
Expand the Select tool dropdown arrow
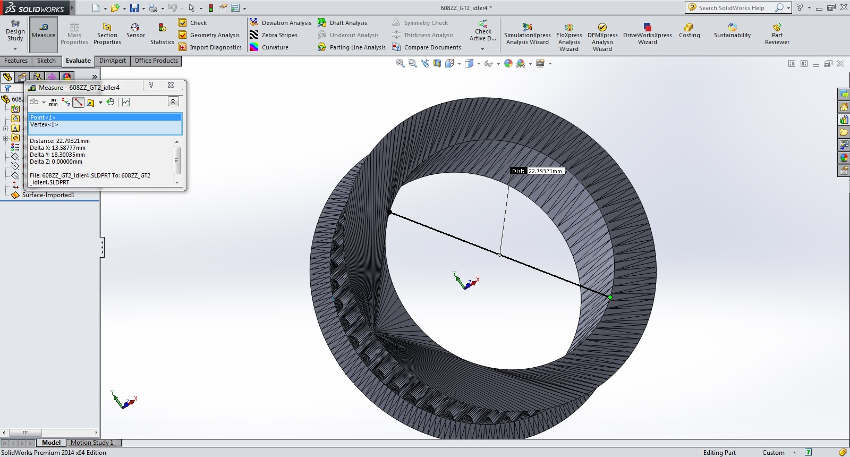point(201,8)
